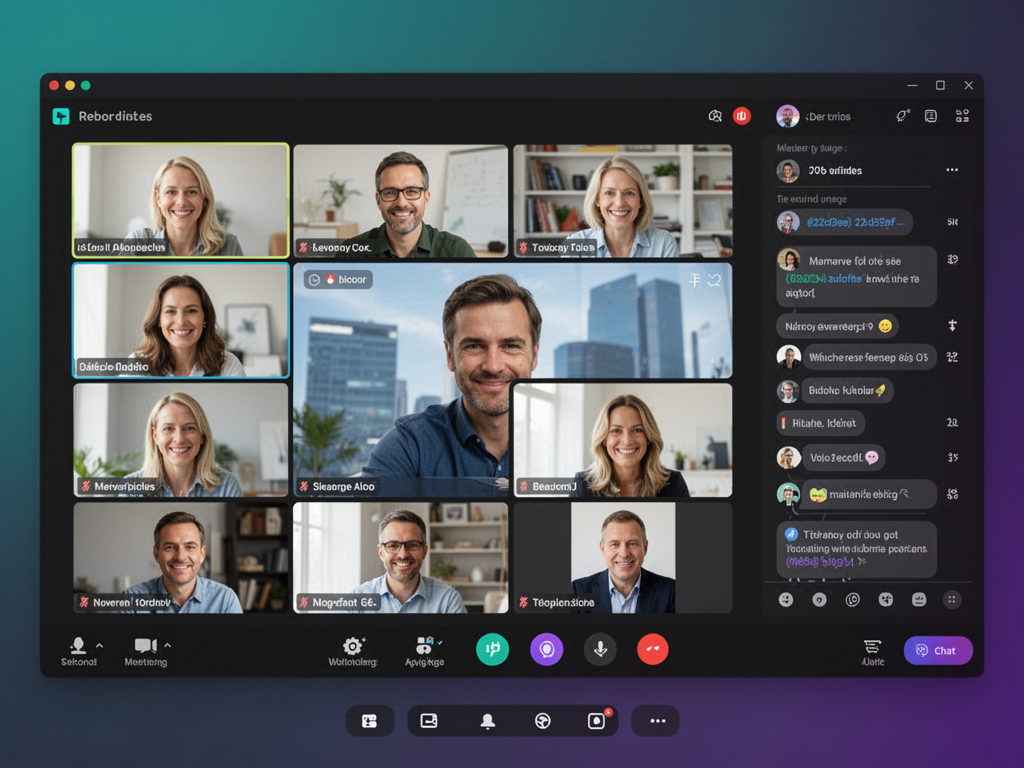Viewport: 1024px width, 768px height.
Task: Click the purple Chat button
Action: pos(938,650)
